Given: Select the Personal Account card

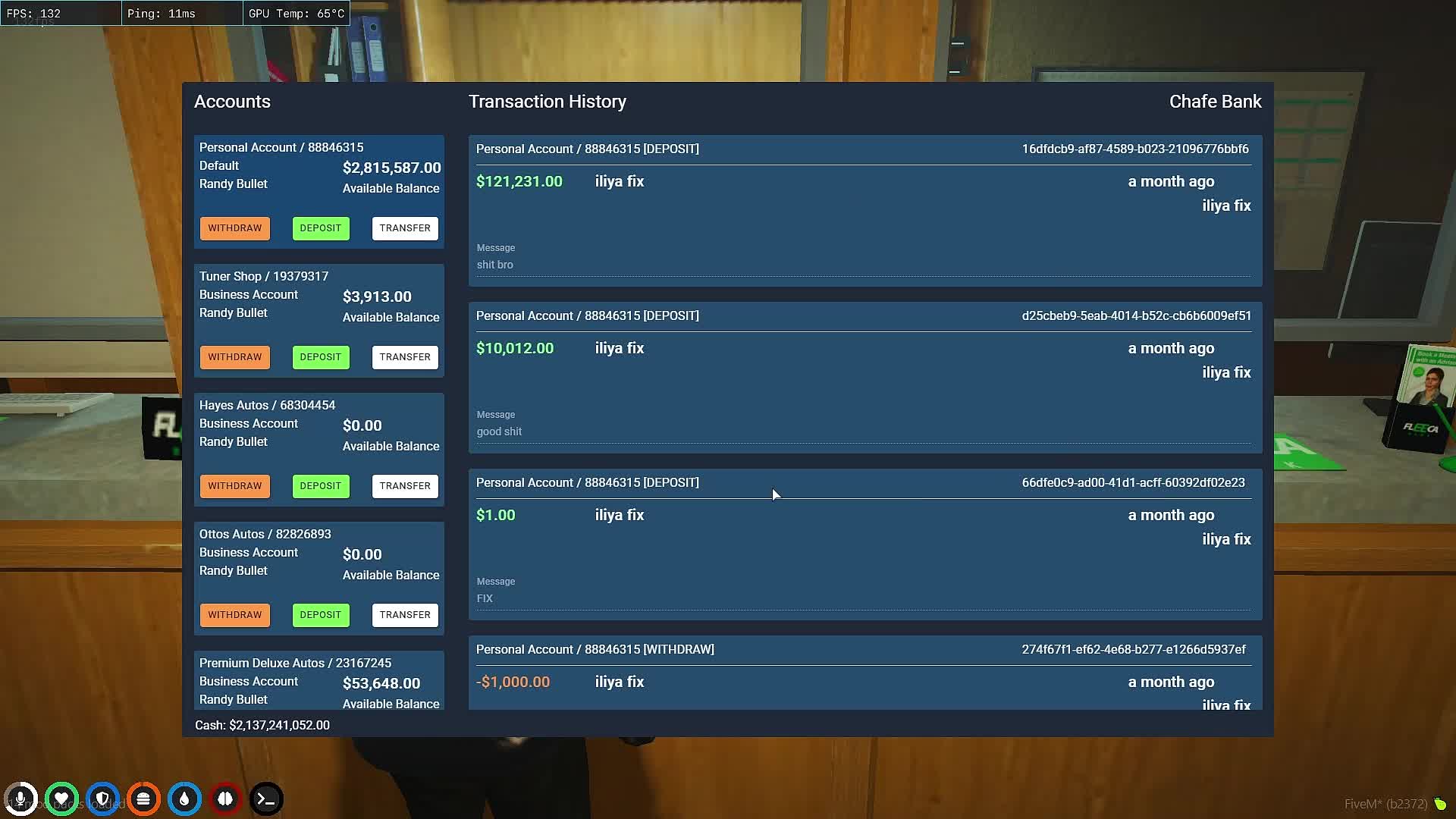Looking at the screenshot, I should [318, 168].
